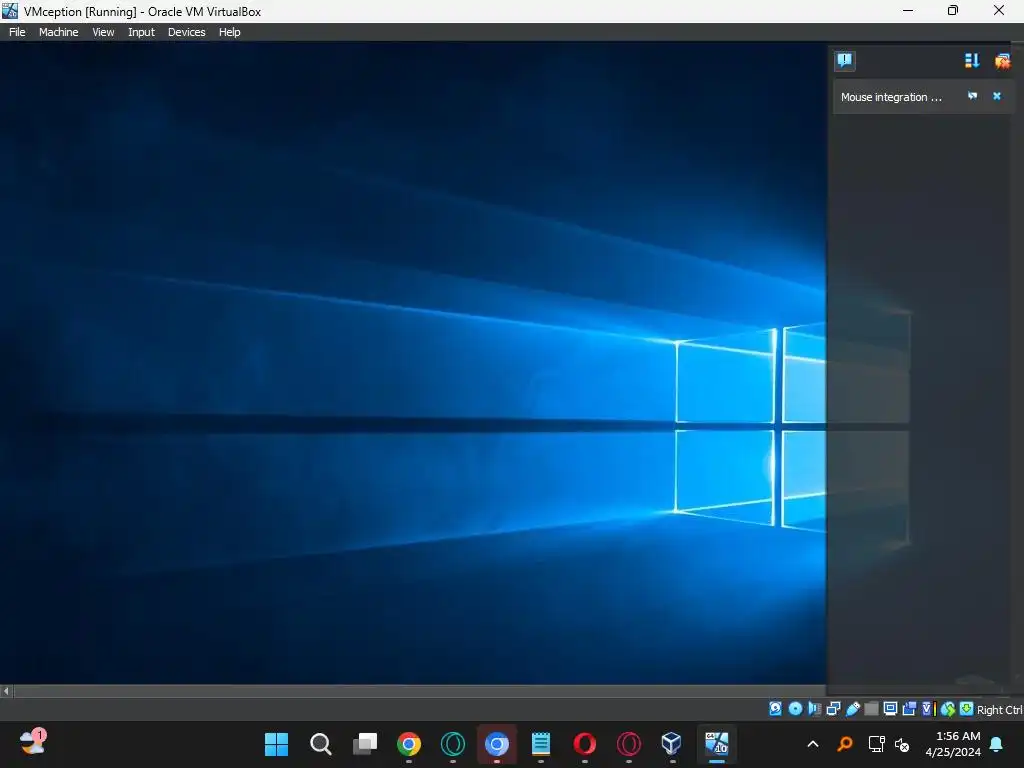Click the horizontal scrollbar track of VM view

420,691
